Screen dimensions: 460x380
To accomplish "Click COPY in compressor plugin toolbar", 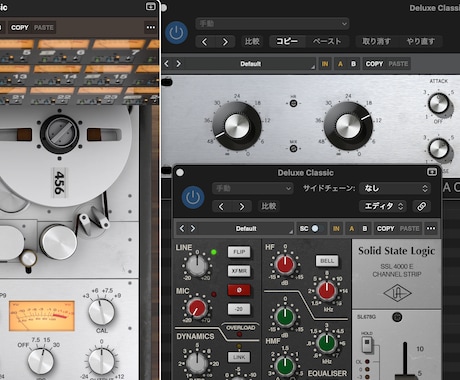I will click(374, 64).
